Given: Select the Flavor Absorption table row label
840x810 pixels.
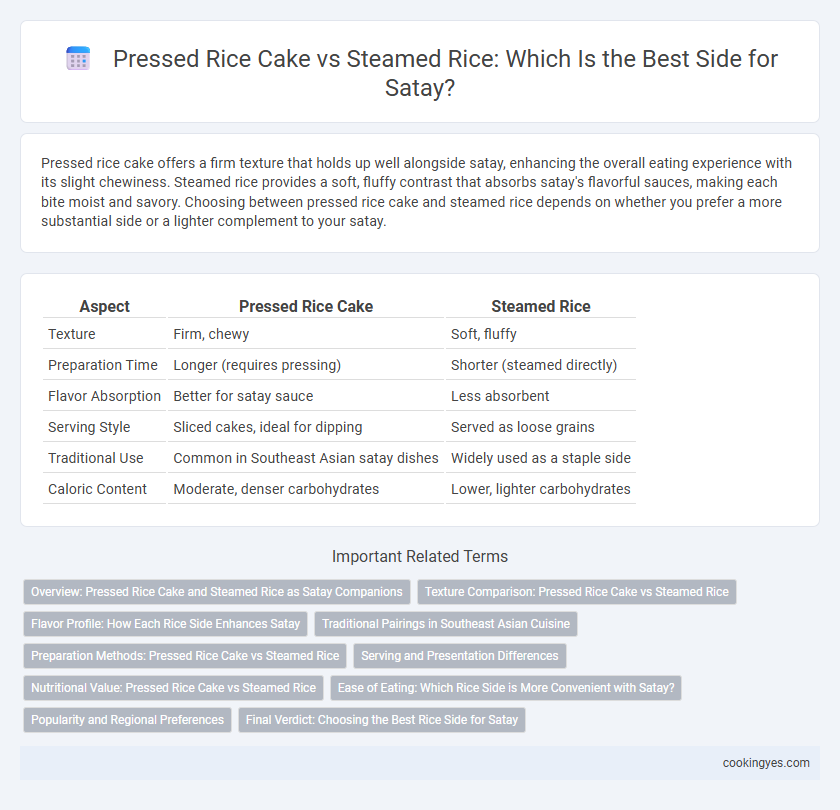Looking at the screenshot, I should pyautogui.click(x=104, y=396).
